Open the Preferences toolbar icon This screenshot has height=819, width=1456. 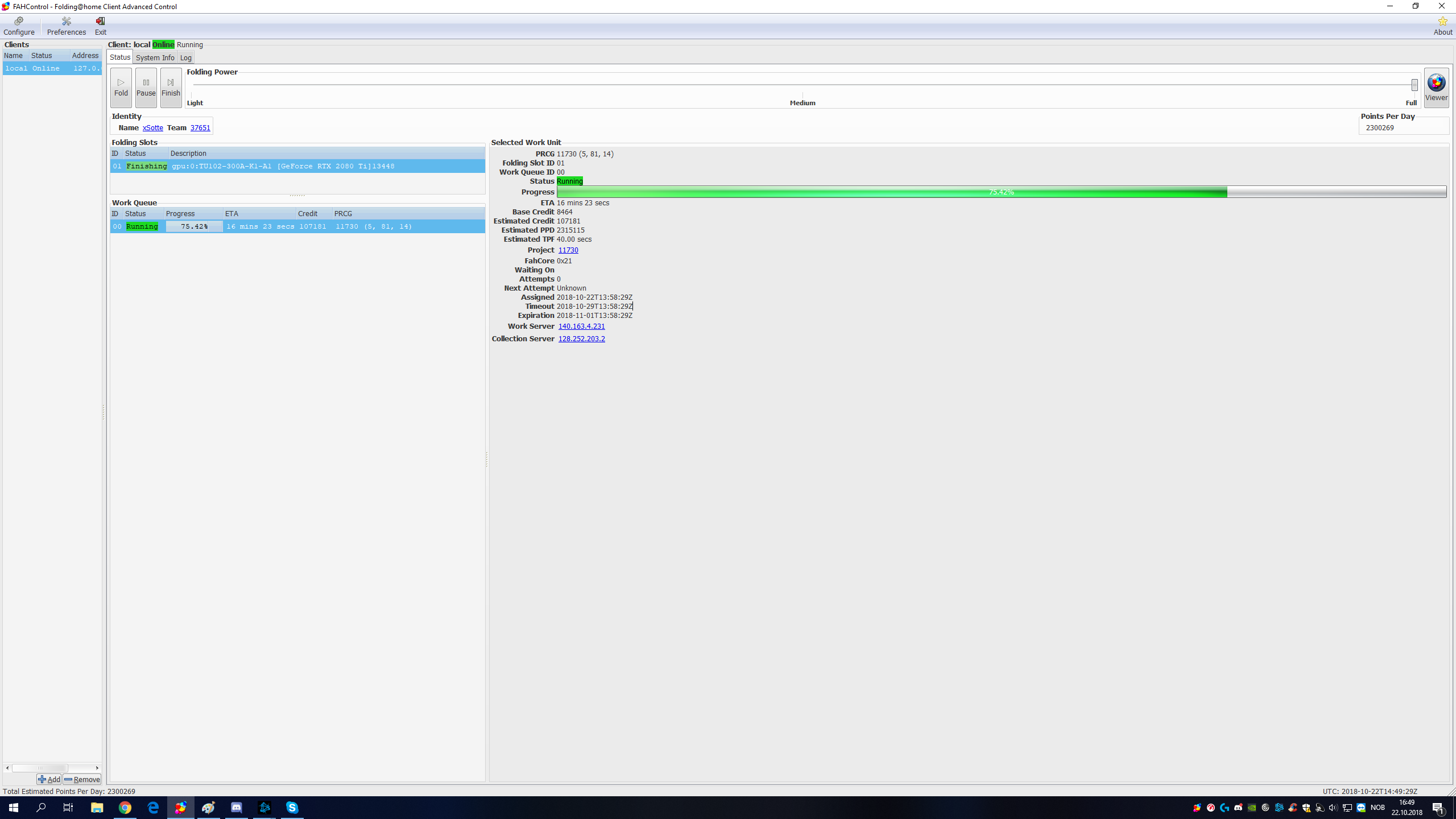(x=67, y=26)
